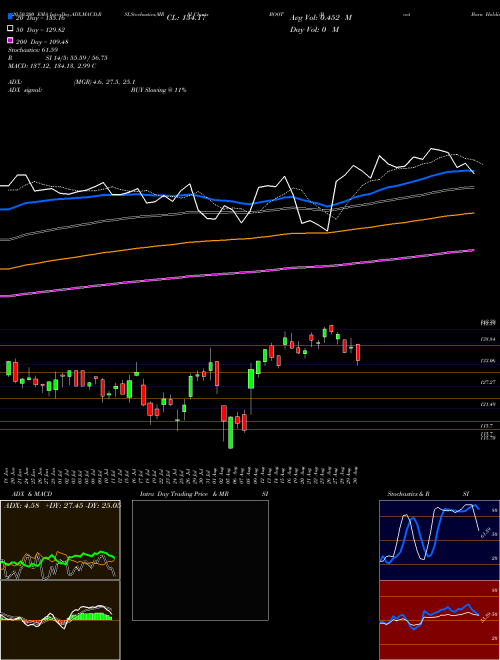Click the blue 20 Day legend swatch
Viewport: 500px width, 660px height.
(x=10, y=17)
